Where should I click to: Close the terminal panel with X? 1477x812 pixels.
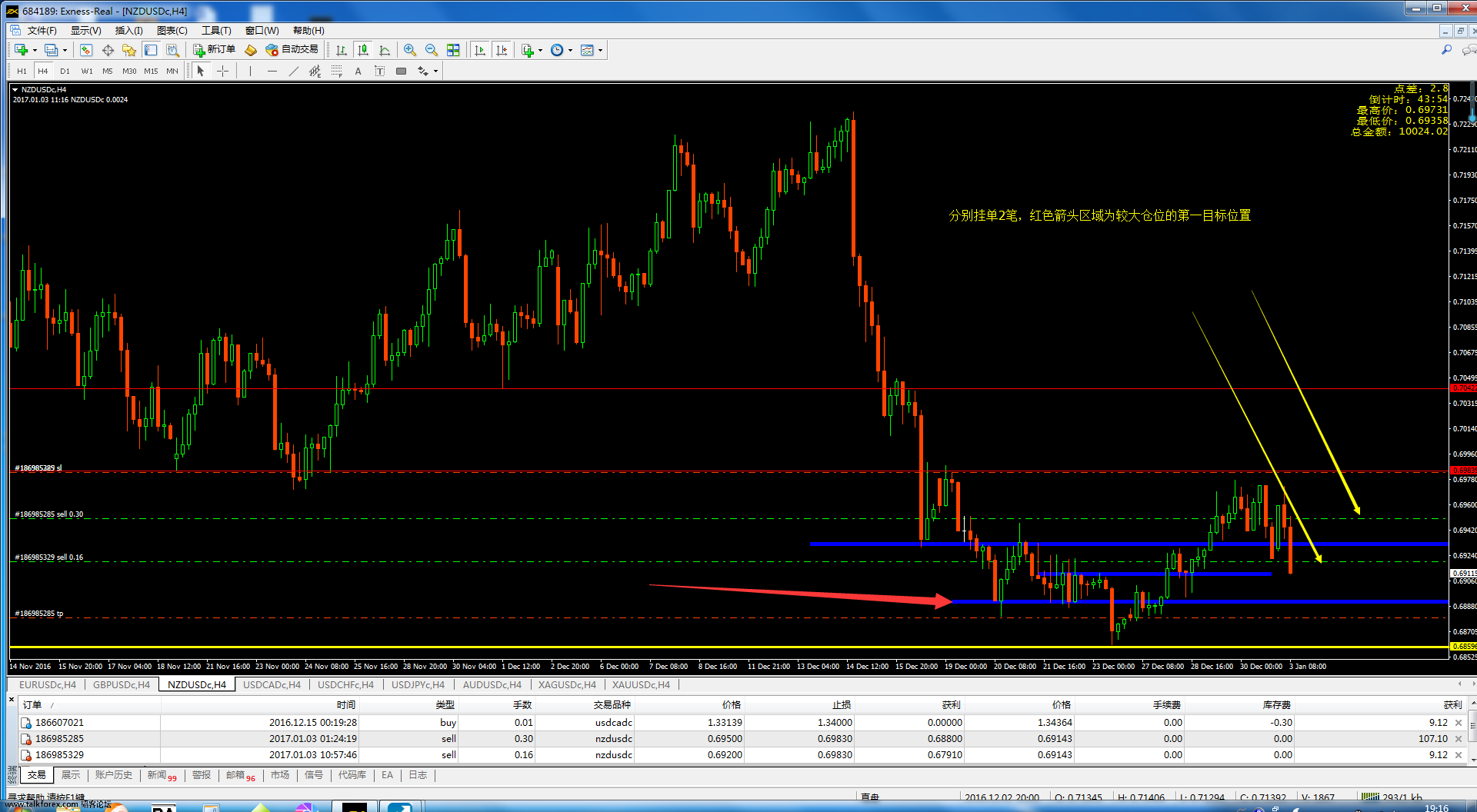click(12, 699)
